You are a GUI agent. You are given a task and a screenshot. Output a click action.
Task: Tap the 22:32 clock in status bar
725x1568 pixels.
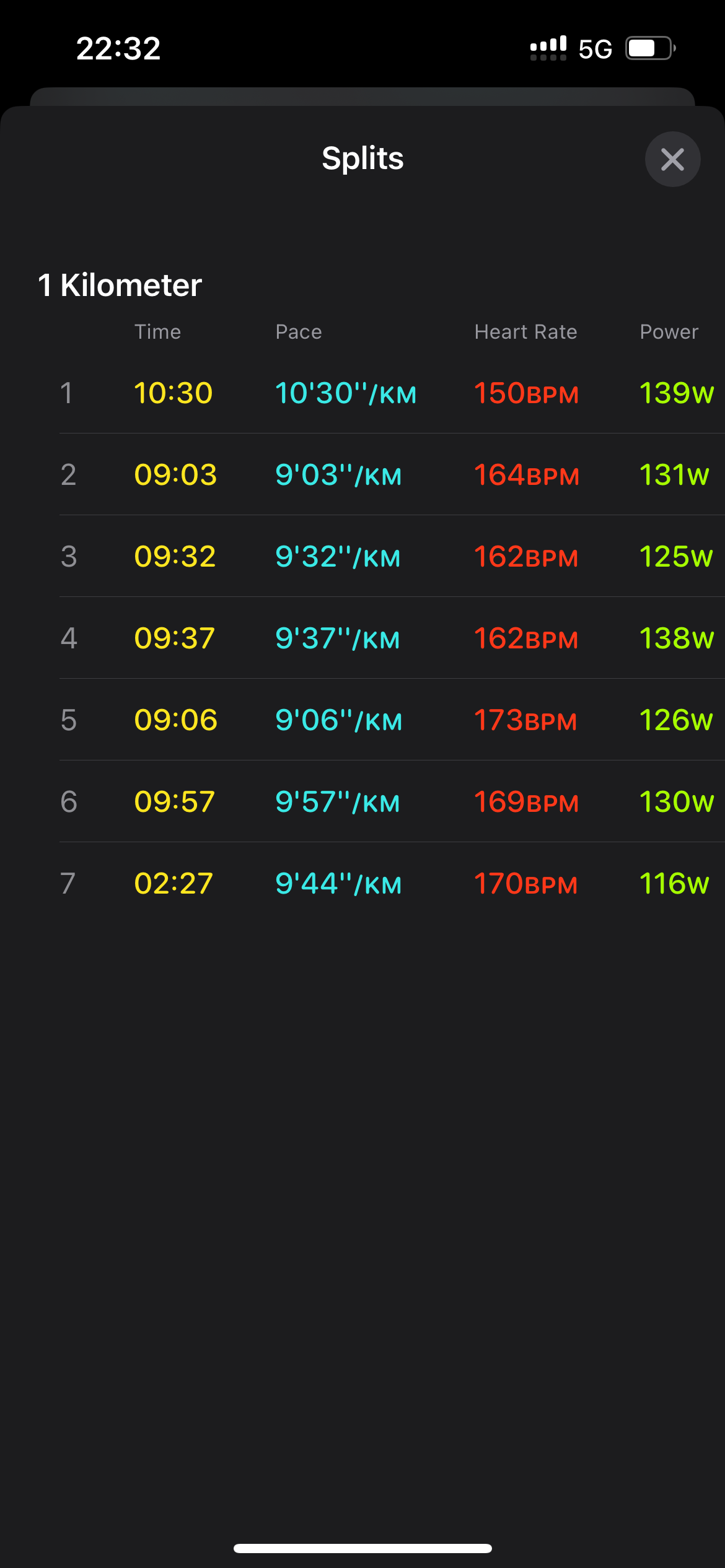(x=118, y=48)
